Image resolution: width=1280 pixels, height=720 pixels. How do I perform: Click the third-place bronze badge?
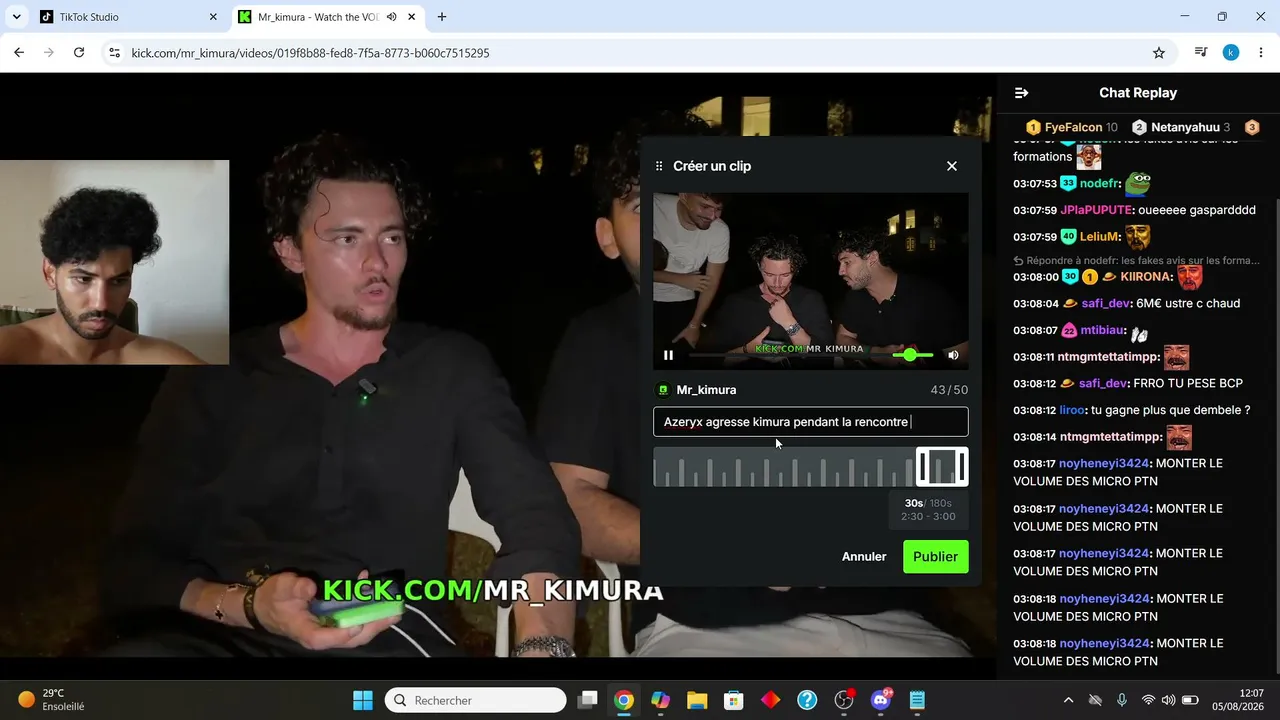pyautogui.click(x=1251, y=127)
